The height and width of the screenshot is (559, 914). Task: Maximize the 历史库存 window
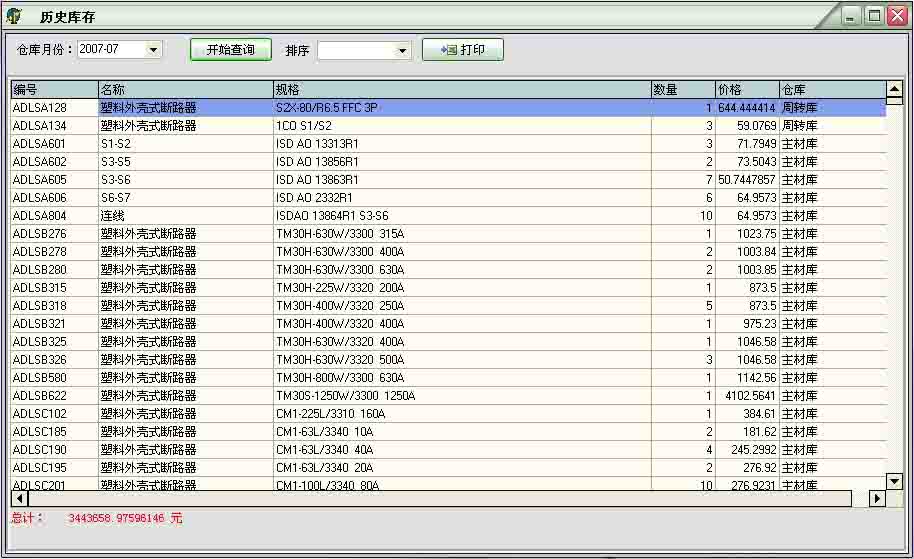[x=873, y=16]
